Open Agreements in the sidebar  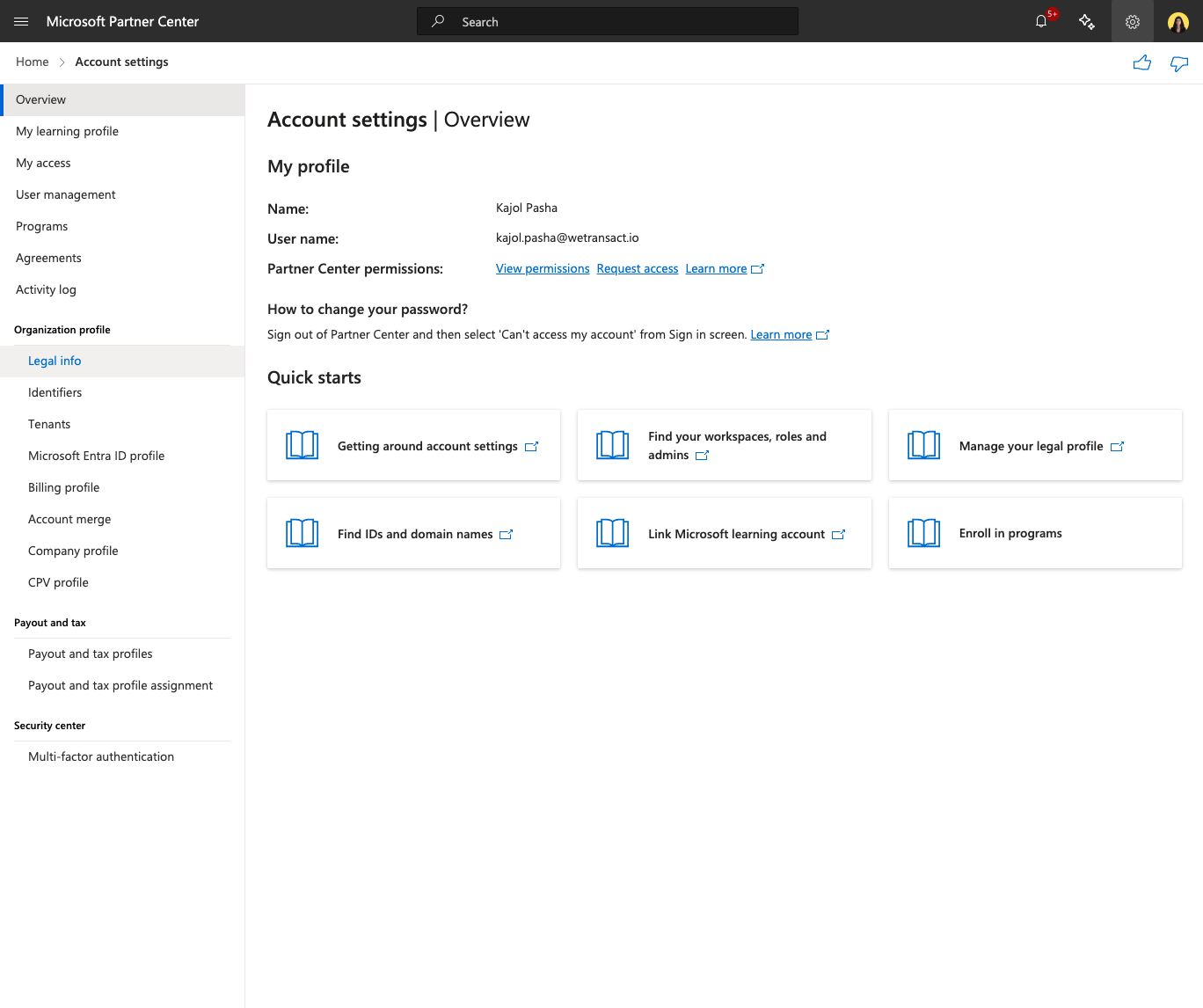coord(122,258)
